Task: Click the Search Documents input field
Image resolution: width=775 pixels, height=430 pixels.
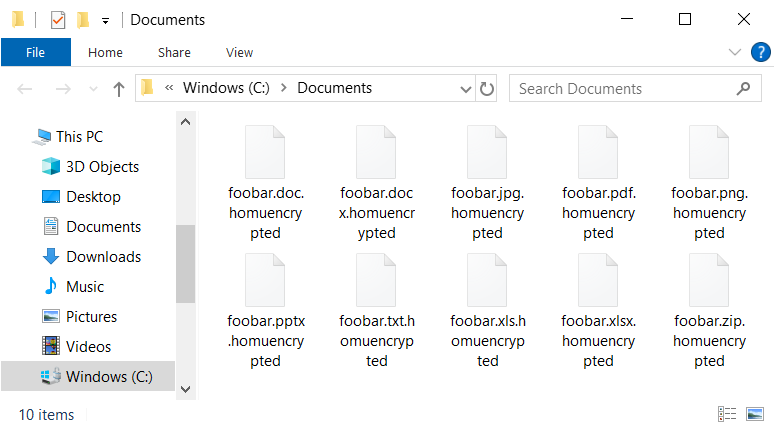Action: point(635,88)
